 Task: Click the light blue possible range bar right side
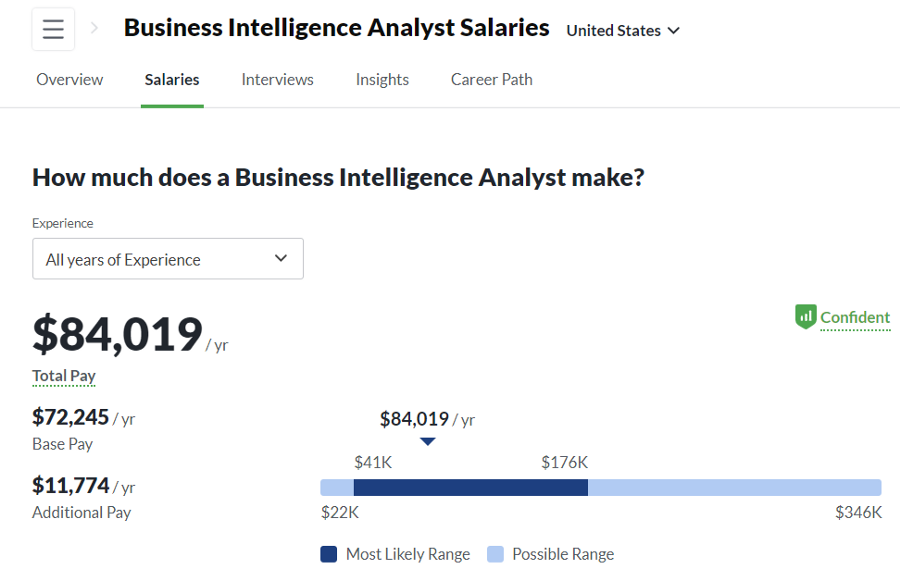coord(735,488)
